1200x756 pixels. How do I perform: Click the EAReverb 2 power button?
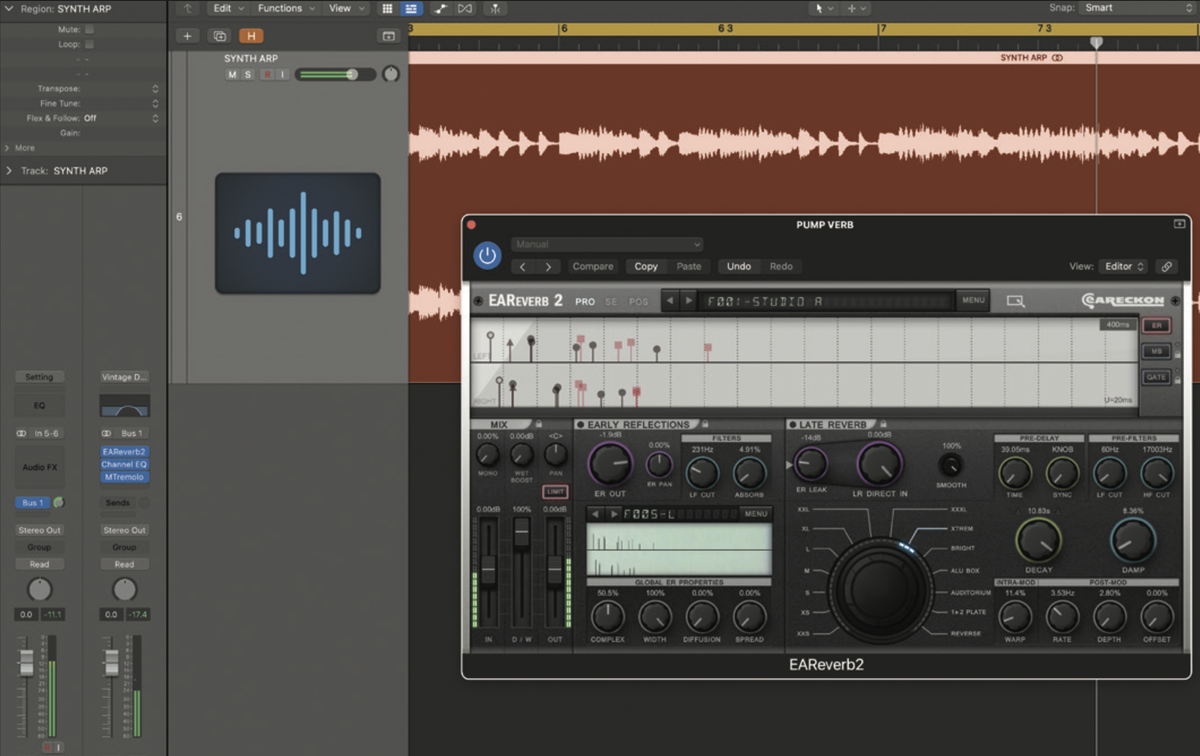(486, 256)
